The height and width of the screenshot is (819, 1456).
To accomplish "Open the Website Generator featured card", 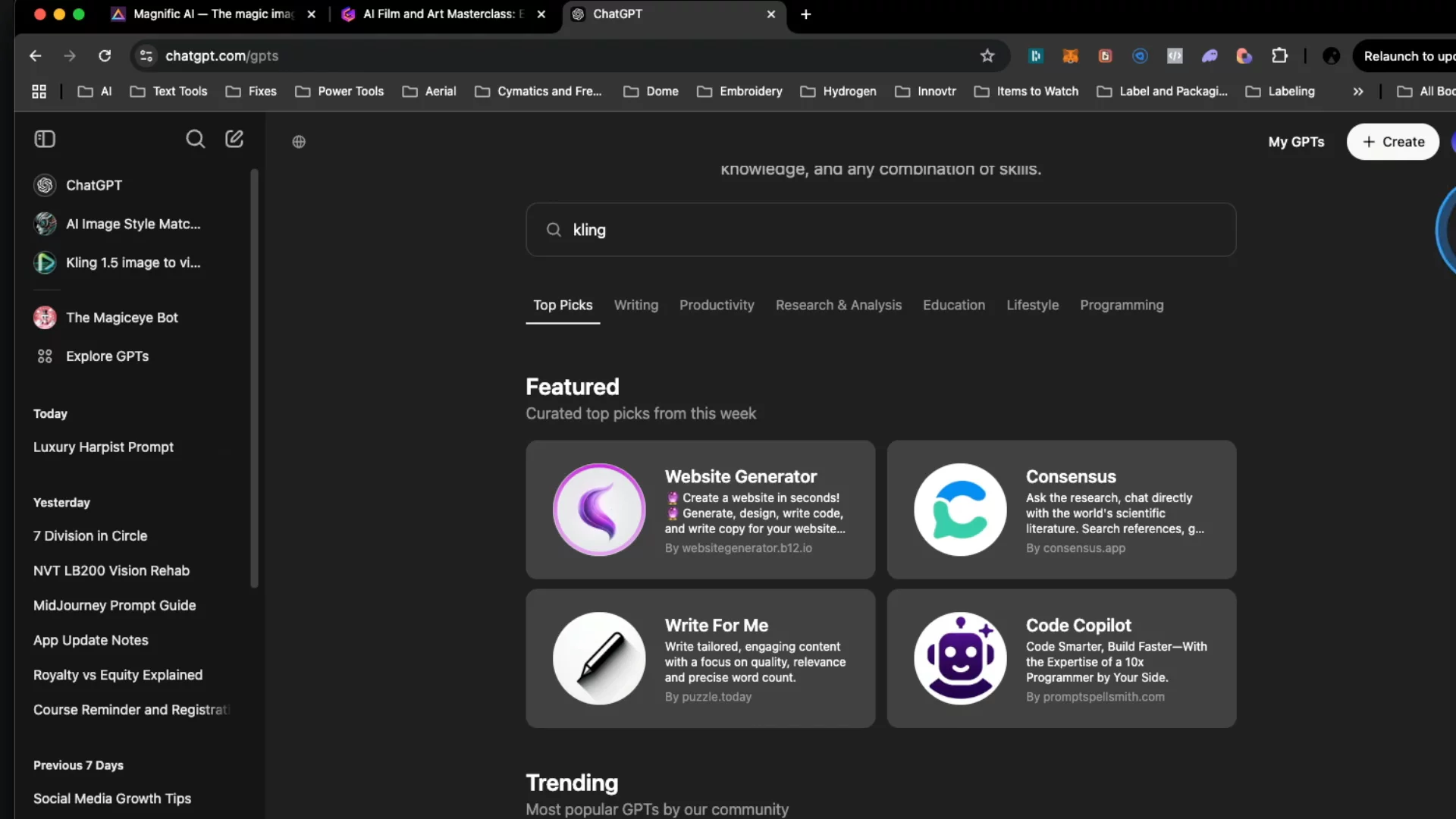I will (700, 510).
